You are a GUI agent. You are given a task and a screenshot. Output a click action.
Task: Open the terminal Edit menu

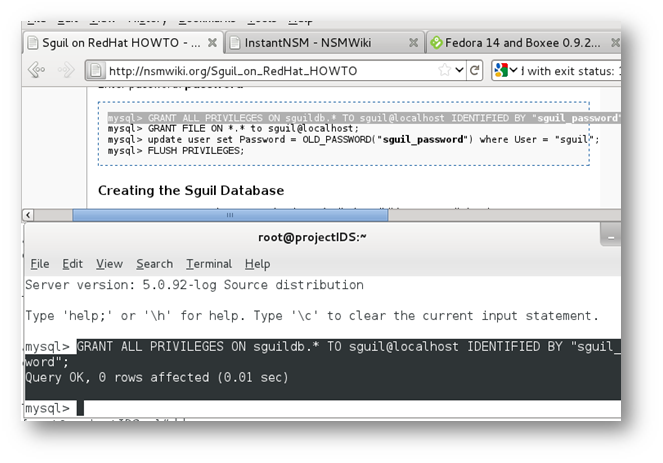(72, 264)
